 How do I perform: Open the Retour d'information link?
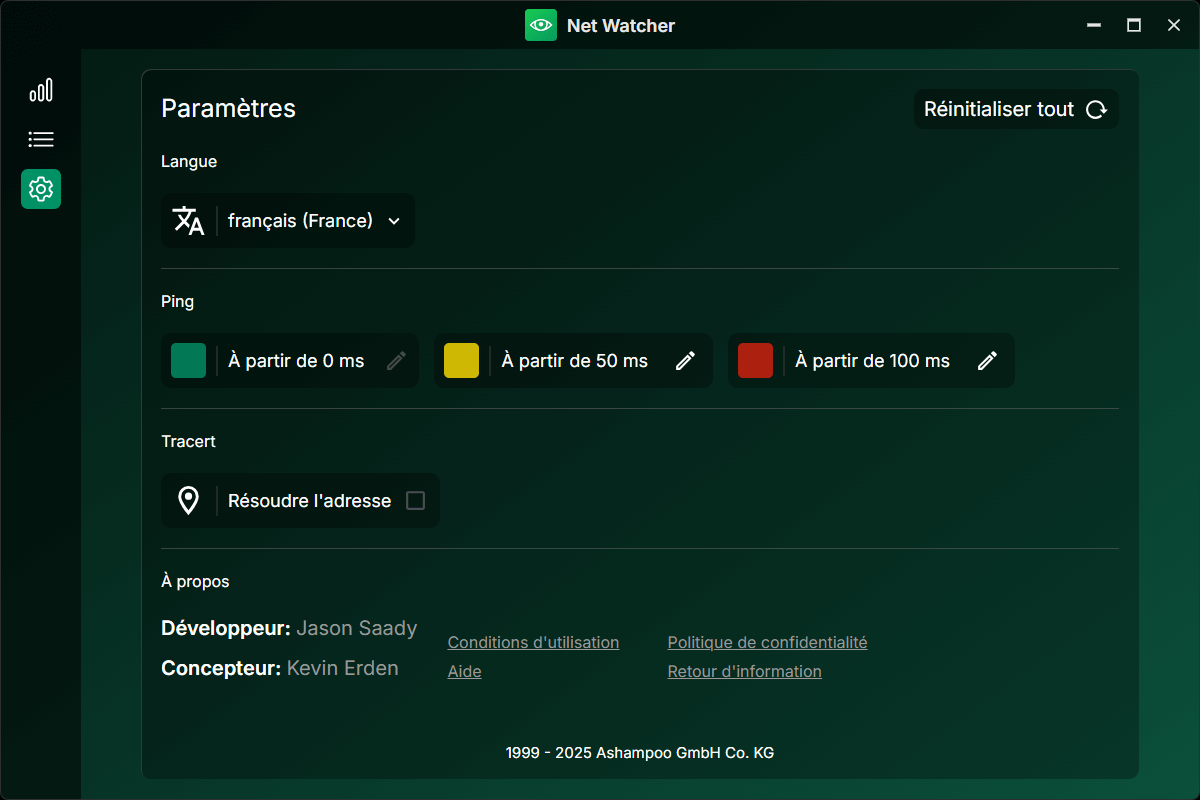pos(744,672)
